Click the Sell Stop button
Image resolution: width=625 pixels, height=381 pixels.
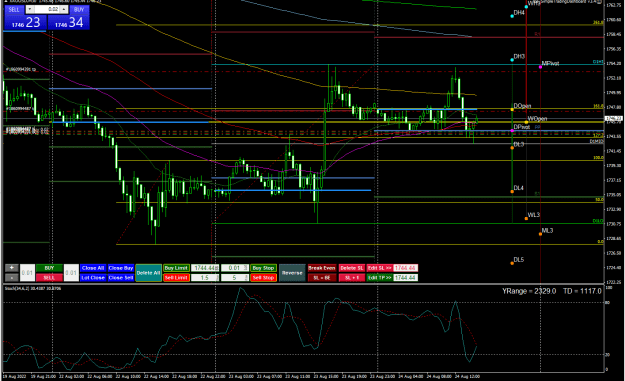pos(263,277)
